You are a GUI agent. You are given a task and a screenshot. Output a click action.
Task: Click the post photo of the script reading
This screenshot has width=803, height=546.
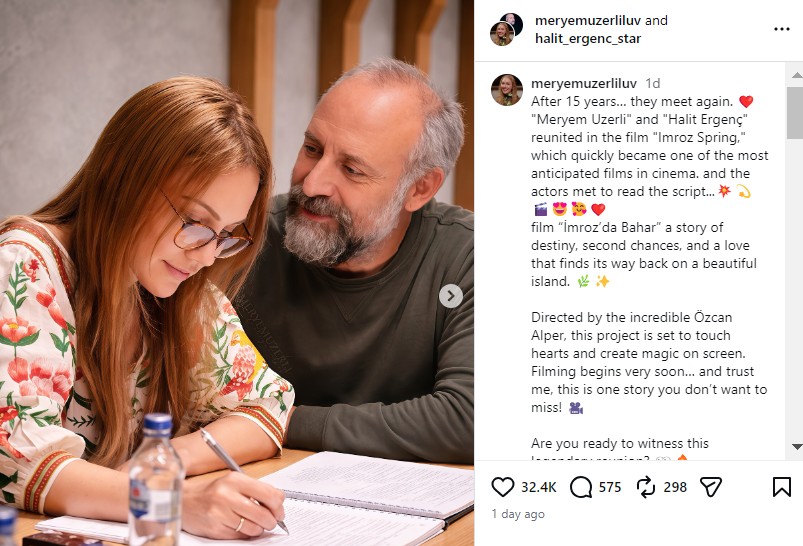[x=237, y=273]
